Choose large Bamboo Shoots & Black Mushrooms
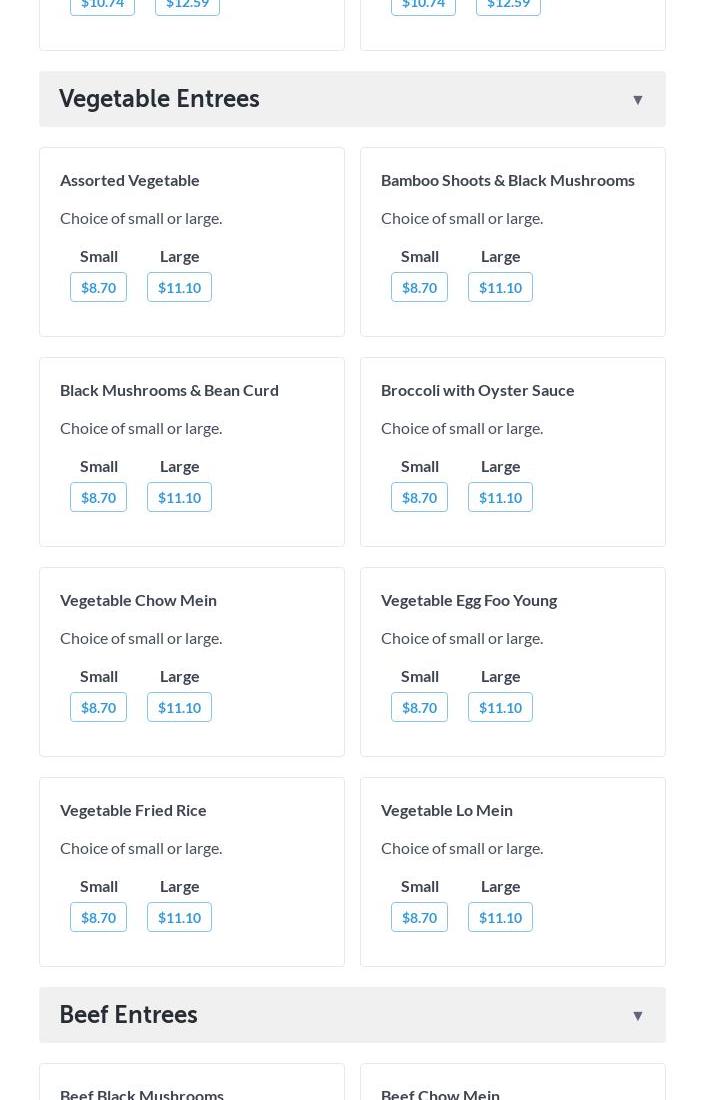The width and height of the screenshot is (705, 1100). pos(500,287)
